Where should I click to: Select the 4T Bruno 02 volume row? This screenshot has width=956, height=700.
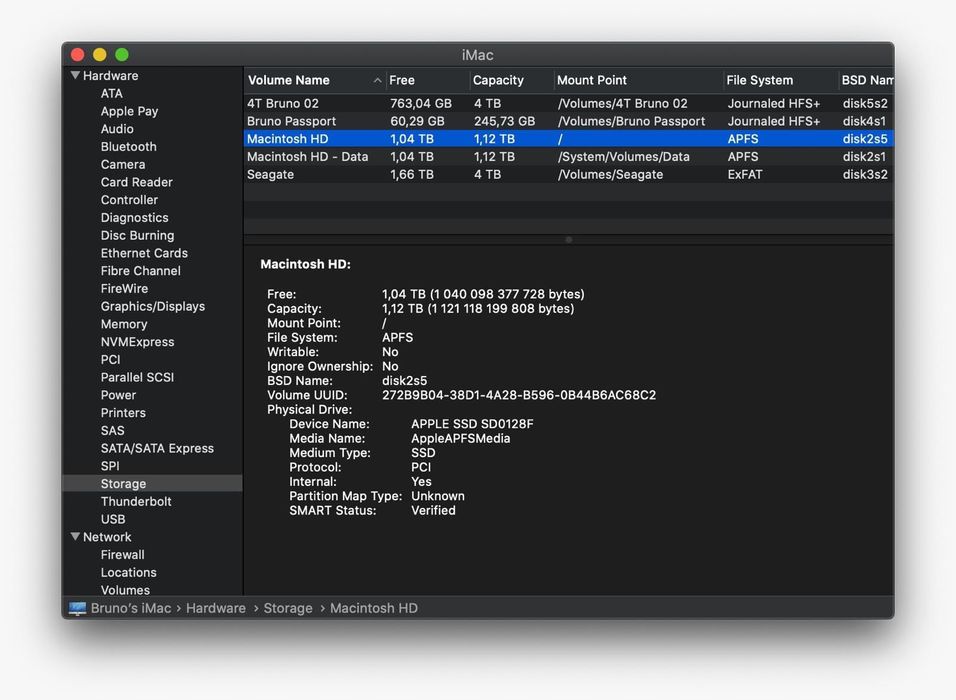coord(568,103)
